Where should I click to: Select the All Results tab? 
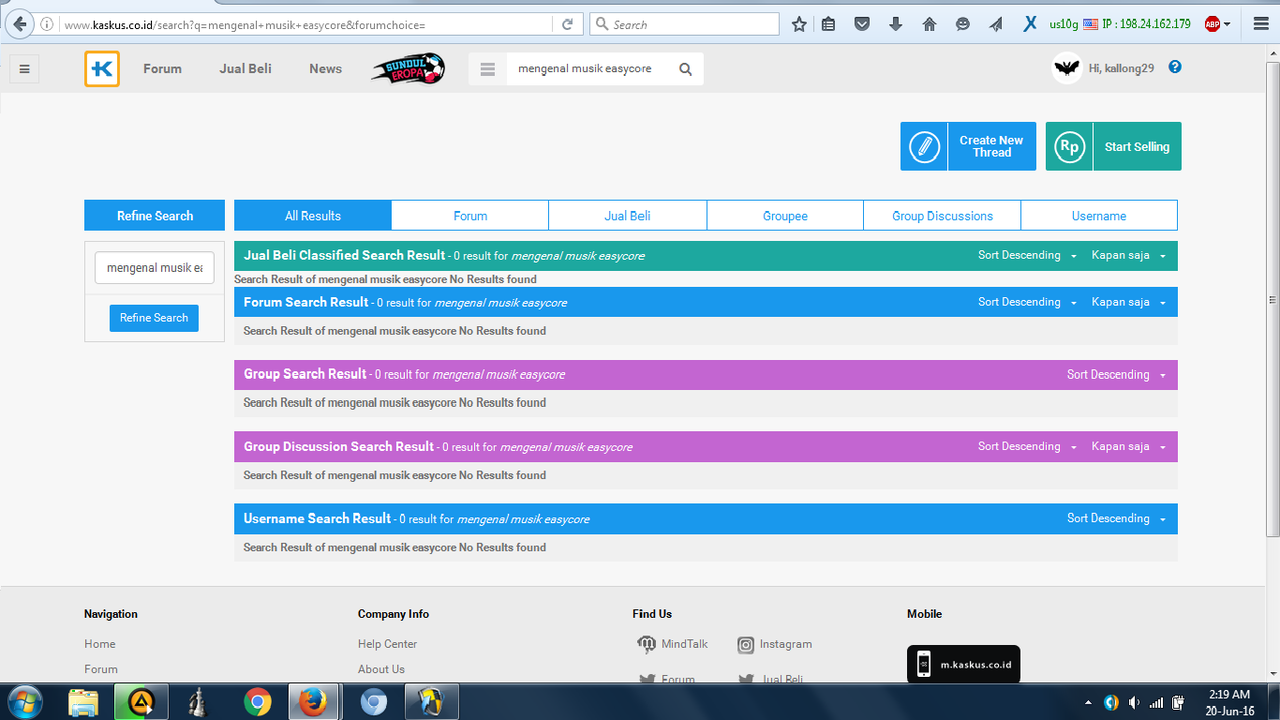313,216
